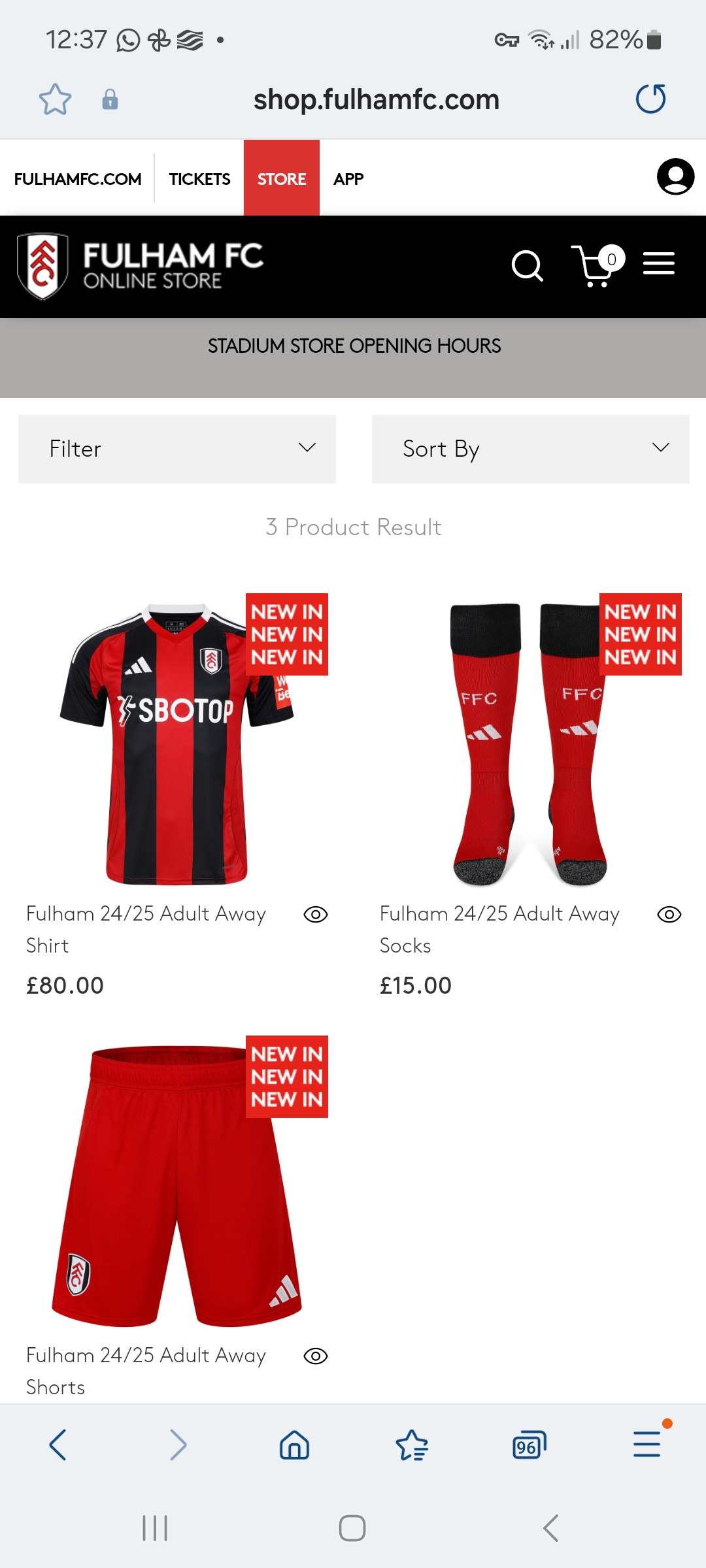Tap the URL address bar shop.fulhamfc.com
This screenshot has width=706, height=1568.
pyautogui.click(x=377, y=99)
